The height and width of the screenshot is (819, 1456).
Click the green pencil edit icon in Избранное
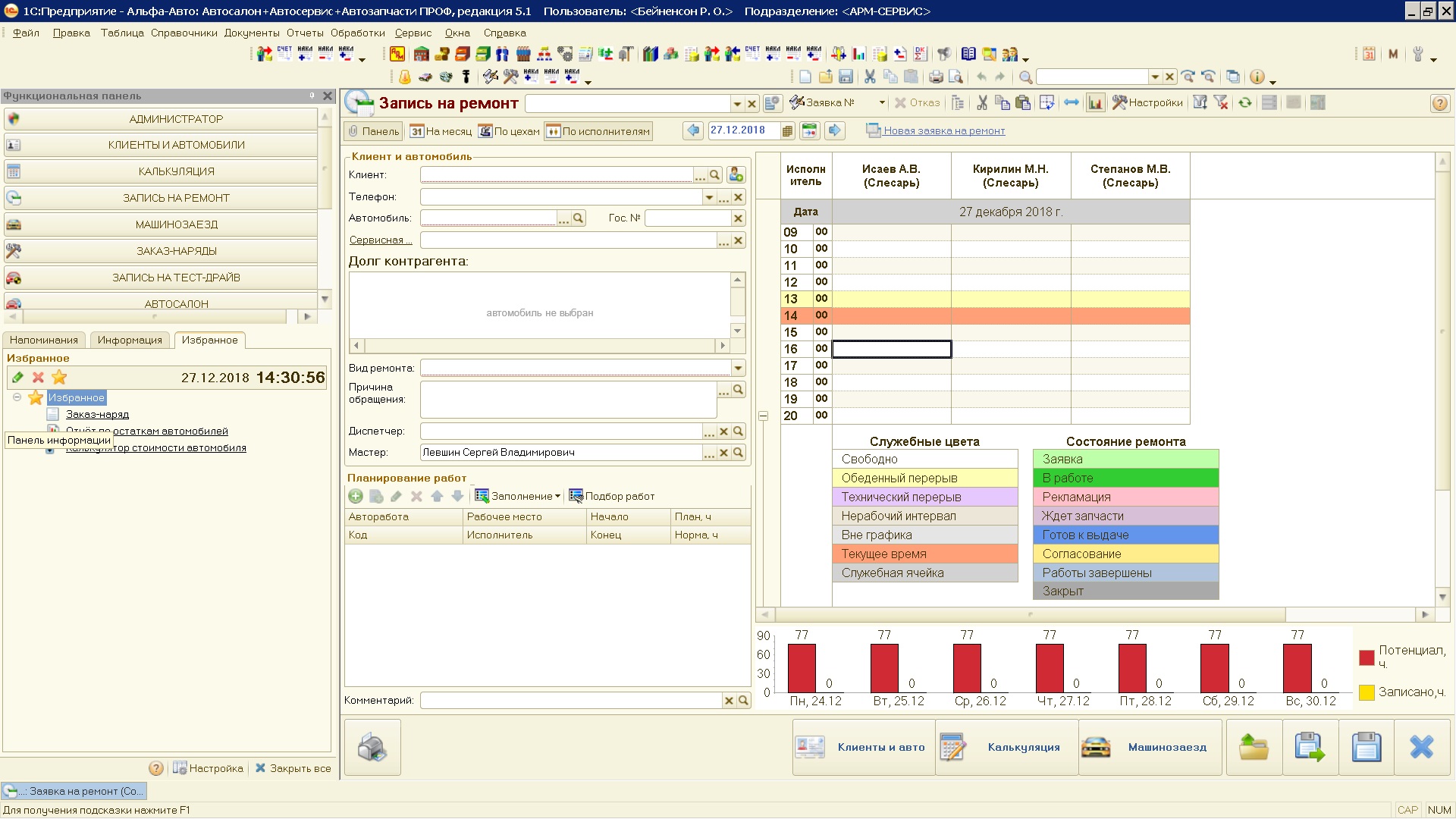[17, 377]
